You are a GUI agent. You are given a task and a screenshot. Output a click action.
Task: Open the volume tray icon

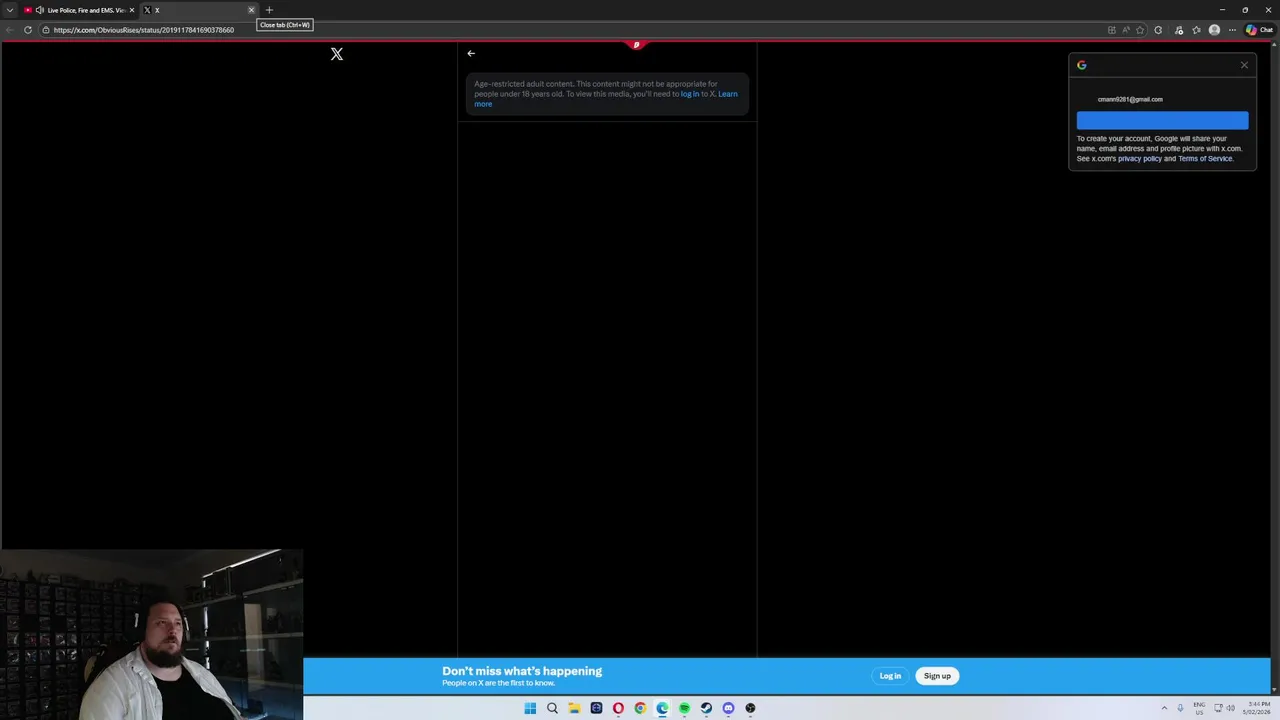click(x=1230, y=708)
